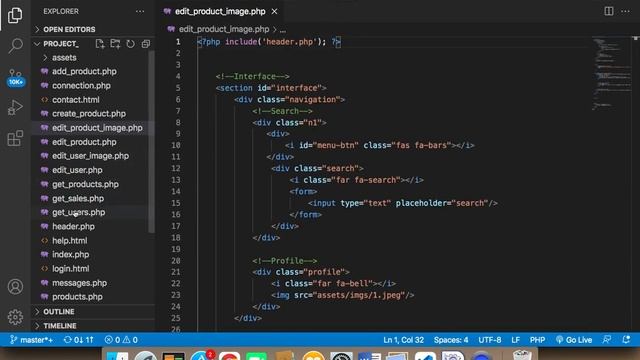Collapse all folders in Explorer
This screenshot has width=640, height=360.
pos(146,44)
